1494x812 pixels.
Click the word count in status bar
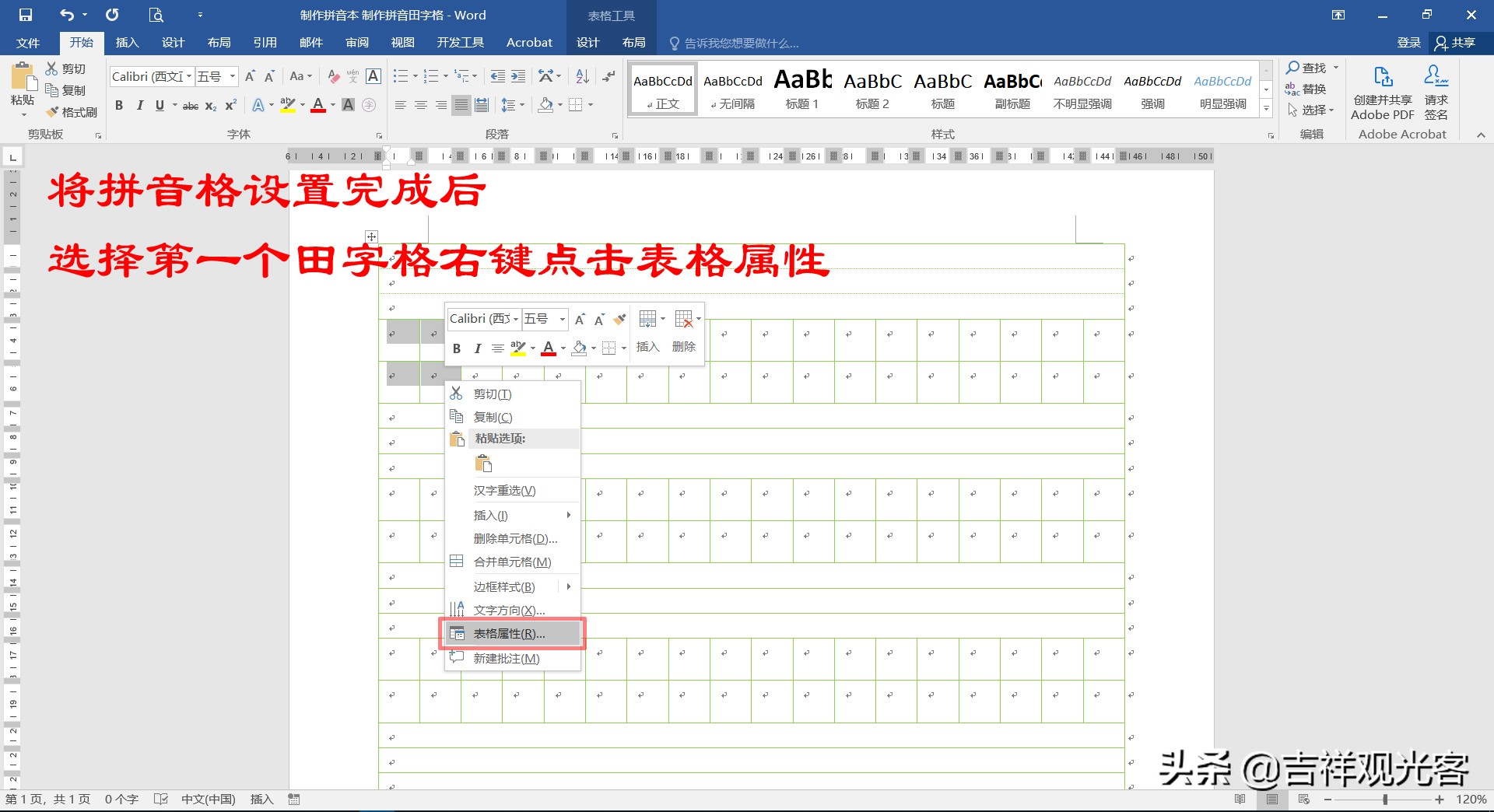point(121,799)
